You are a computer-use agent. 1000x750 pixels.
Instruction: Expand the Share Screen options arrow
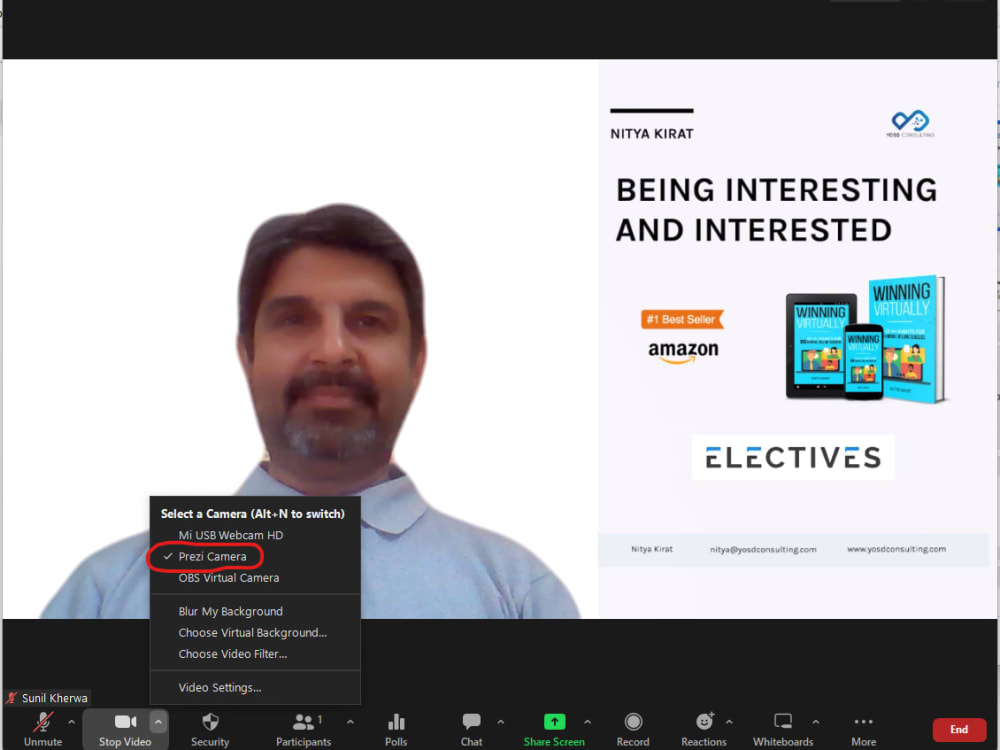tap(587, 722)
